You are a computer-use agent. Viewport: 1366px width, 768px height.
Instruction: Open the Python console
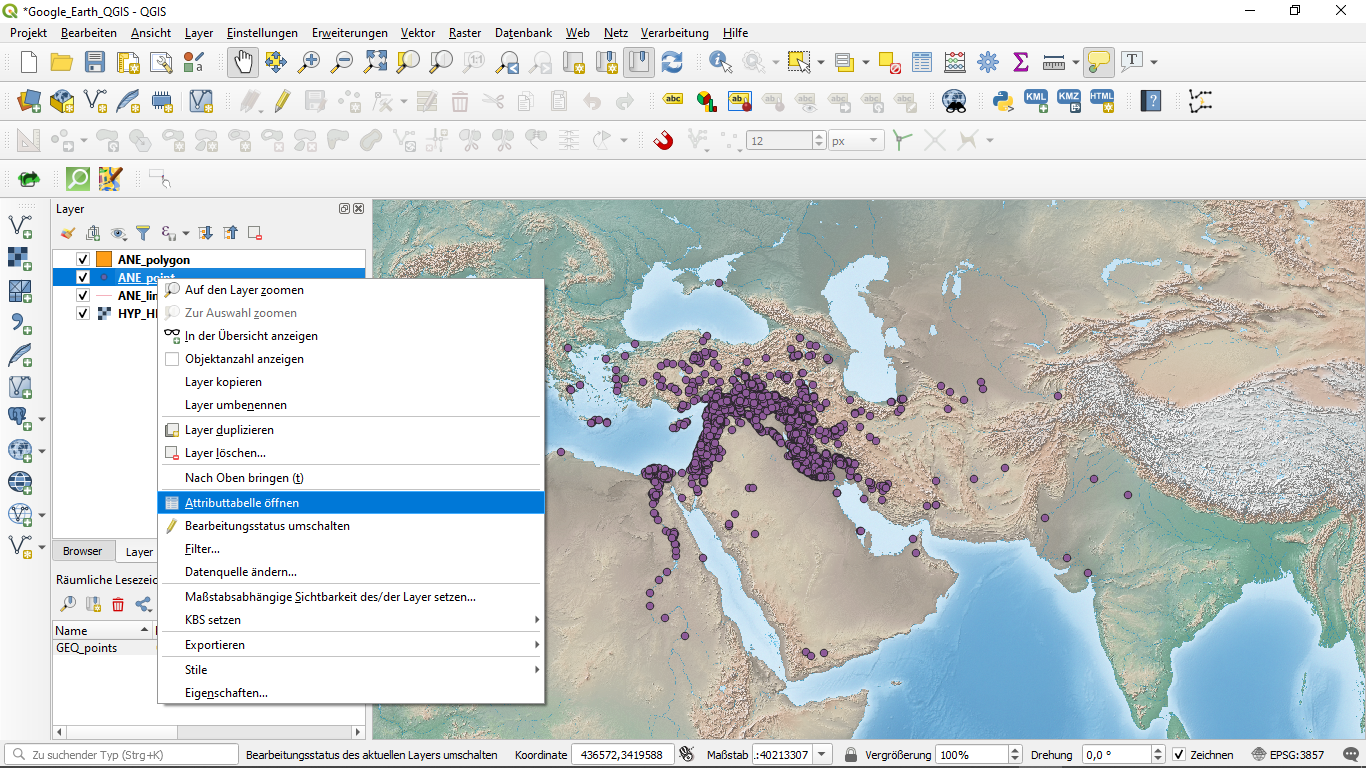pos(1003,101)
